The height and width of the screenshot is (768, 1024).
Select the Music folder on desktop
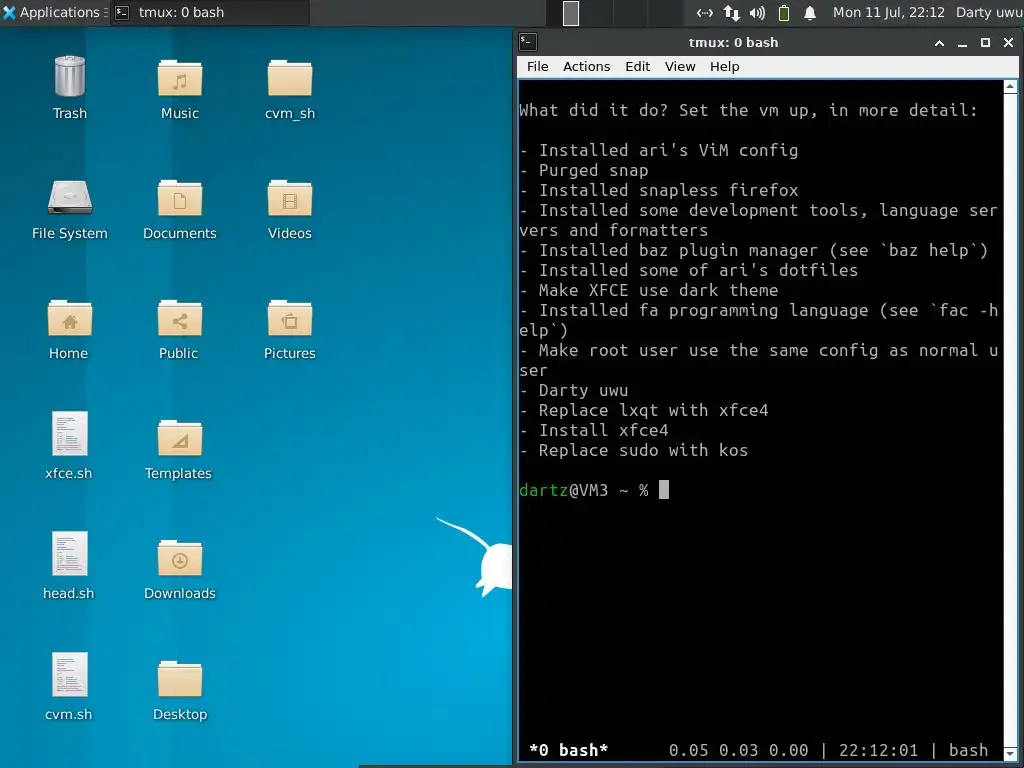[180, 87]
